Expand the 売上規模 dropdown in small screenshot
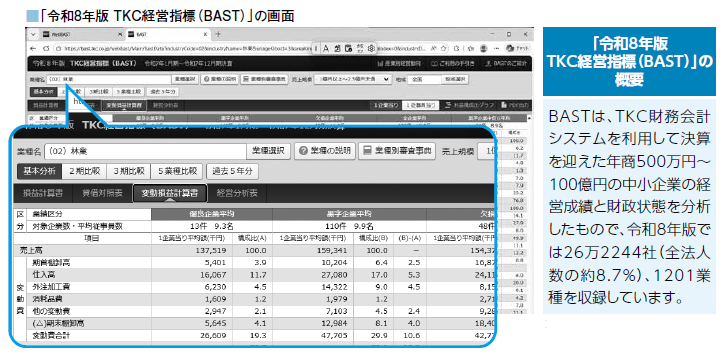 coord(353,79)
